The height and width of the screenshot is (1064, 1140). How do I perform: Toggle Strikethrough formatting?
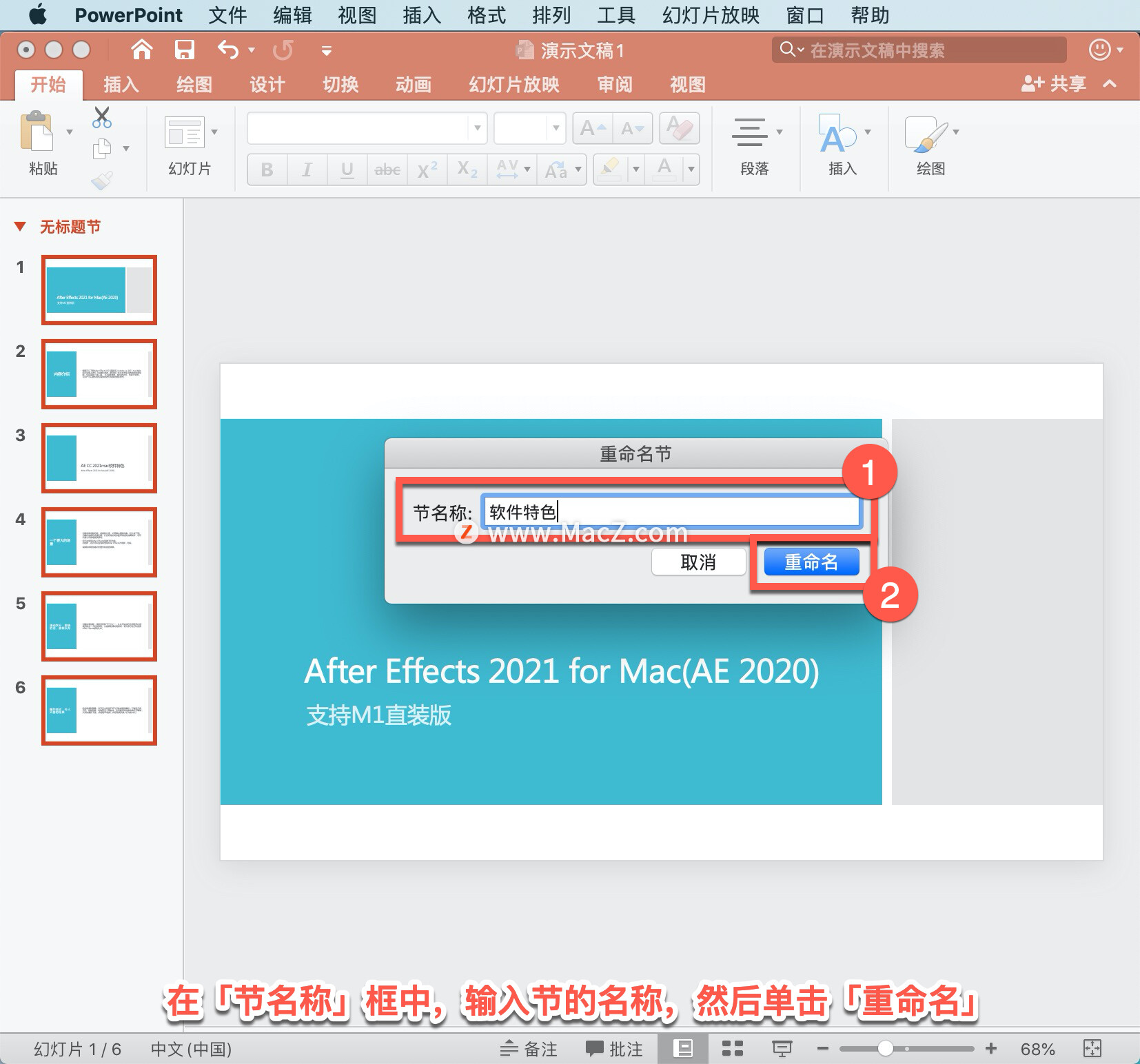tap(387, 170)
